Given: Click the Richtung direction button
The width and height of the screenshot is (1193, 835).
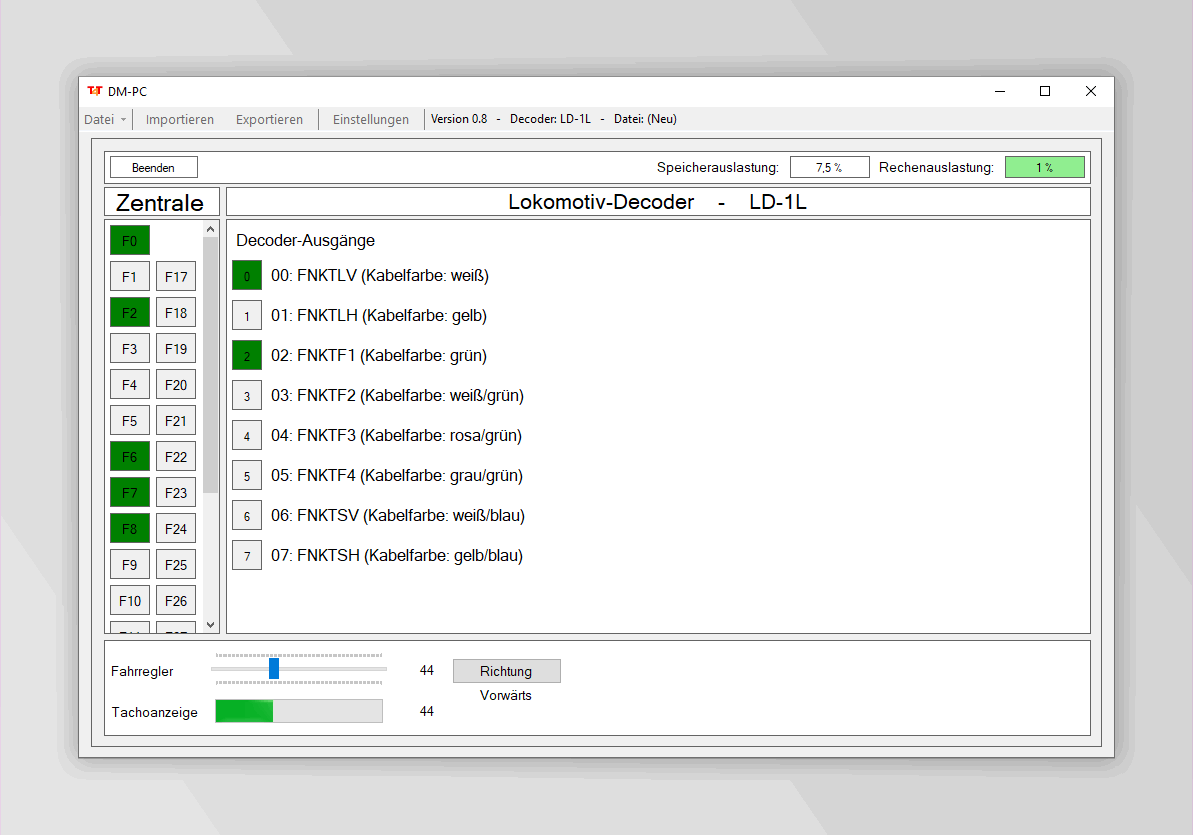Looking at the screenshot, I should click(x=507, y=671).
